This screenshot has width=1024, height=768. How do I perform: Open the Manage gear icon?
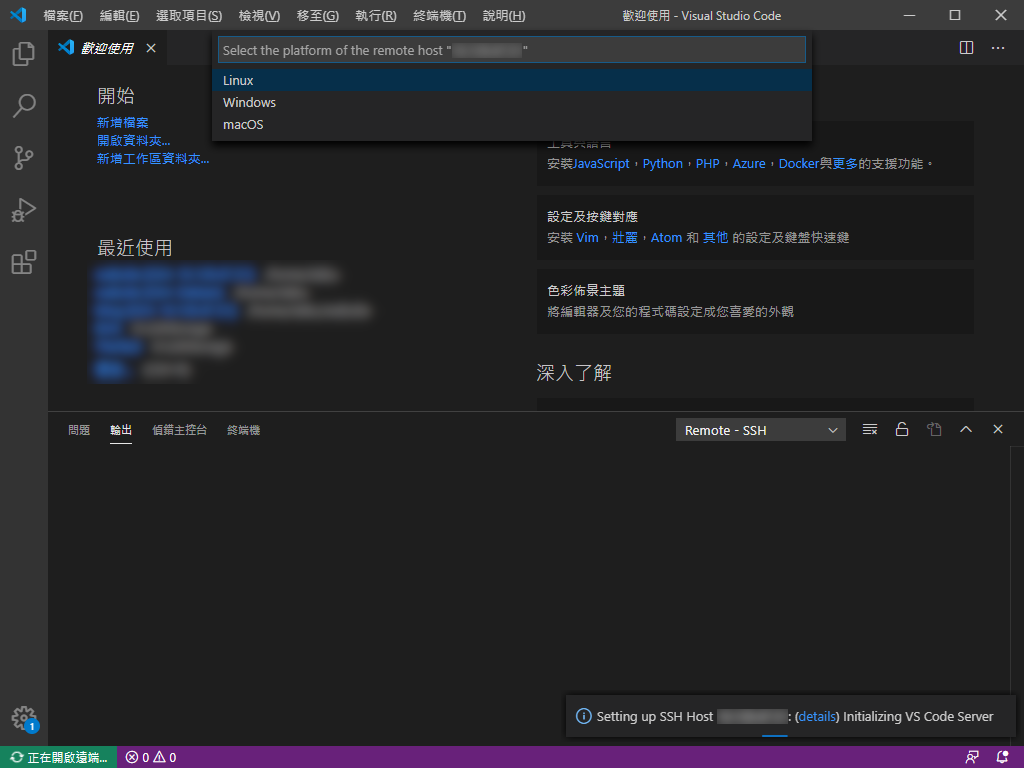(x=24, y=718)
